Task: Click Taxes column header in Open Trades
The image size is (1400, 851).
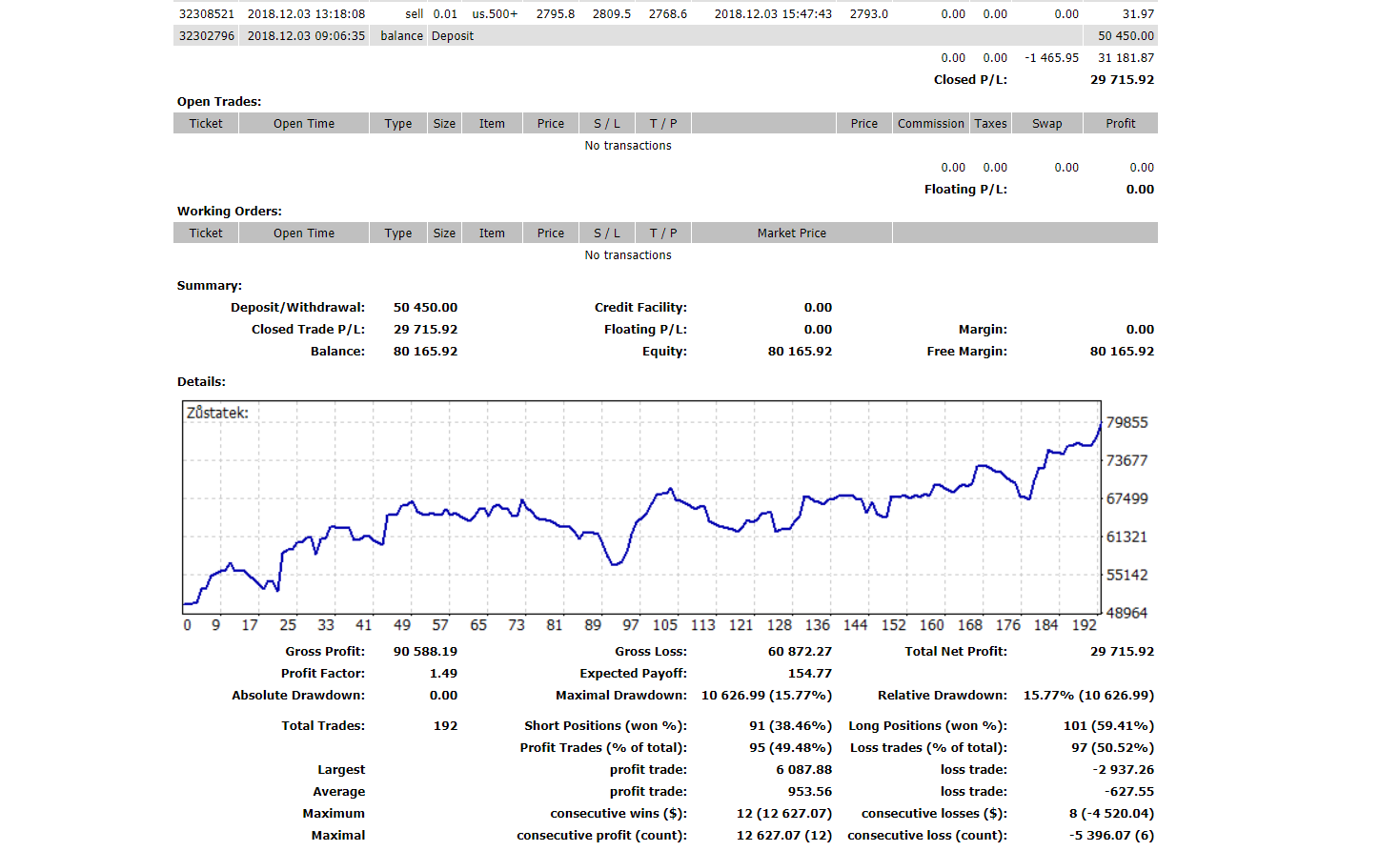Action: [x=990, y=124]
